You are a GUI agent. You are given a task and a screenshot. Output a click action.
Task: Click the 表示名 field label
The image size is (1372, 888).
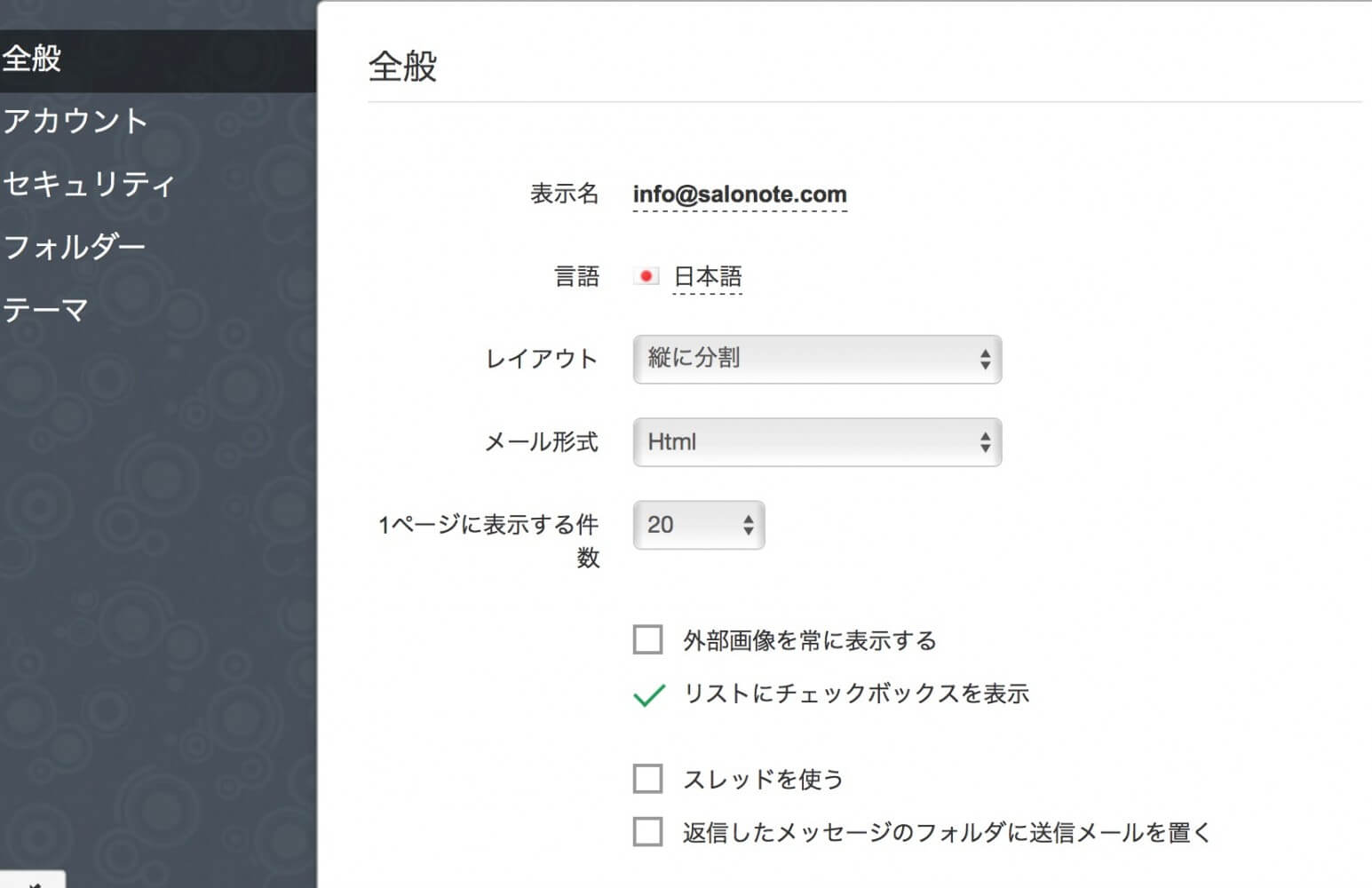pyautogui.click(x=564, y=194)
